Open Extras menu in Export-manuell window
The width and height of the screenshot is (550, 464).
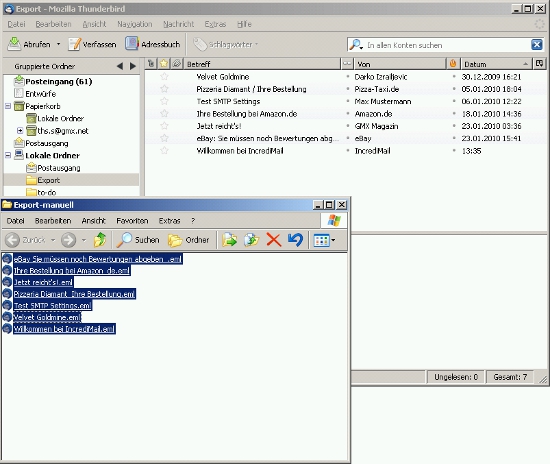pyautogui.click(x=169, y=221)
